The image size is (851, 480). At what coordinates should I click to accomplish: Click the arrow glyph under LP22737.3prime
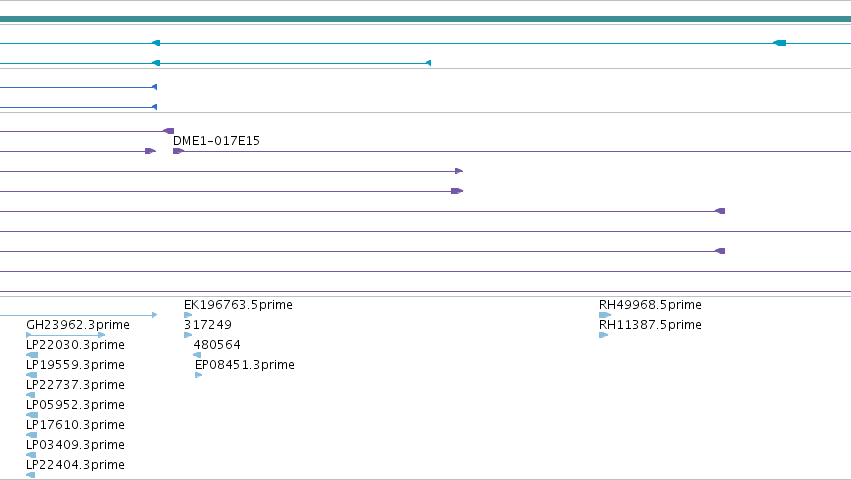click(30, 395)
